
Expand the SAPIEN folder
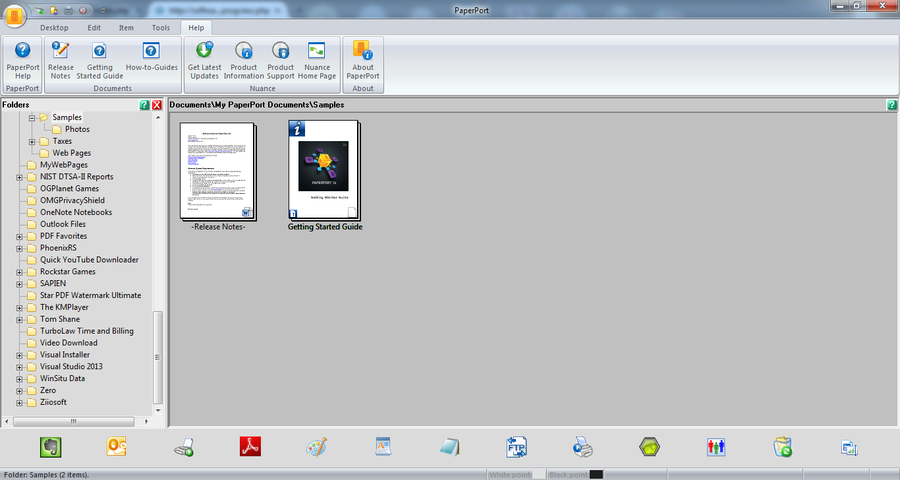pos(20,284)
